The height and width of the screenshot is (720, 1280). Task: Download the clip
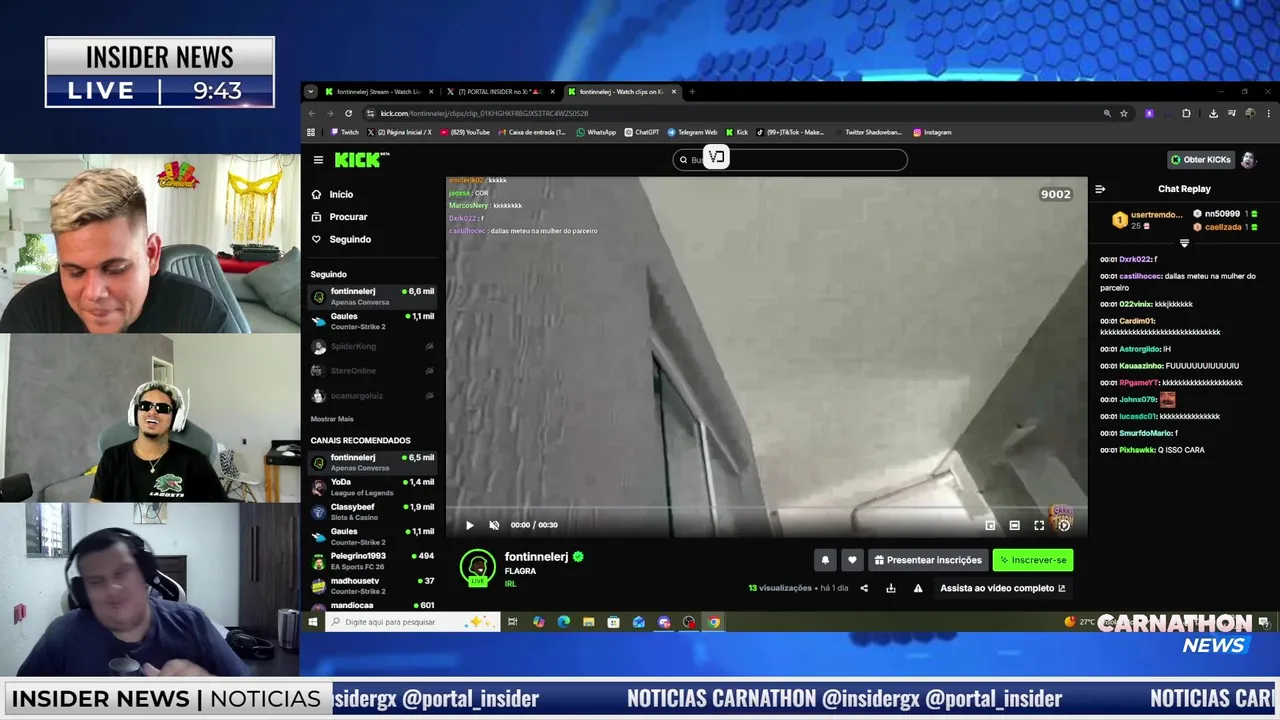click(x=891, y=588)
